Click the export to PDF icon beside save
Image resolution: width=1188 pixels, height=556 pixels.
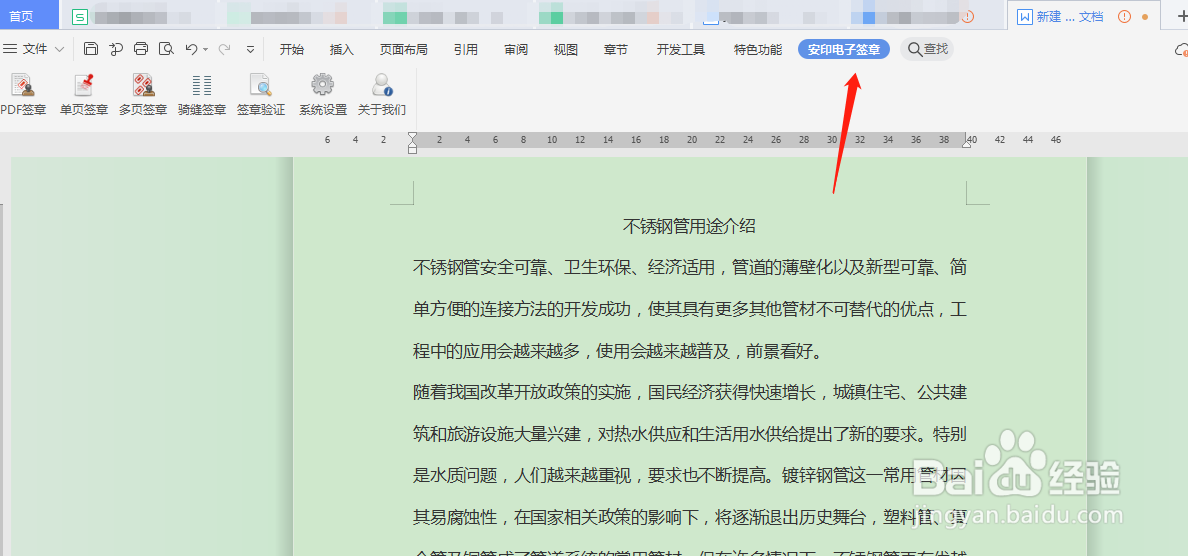click(x=116, y=49)
